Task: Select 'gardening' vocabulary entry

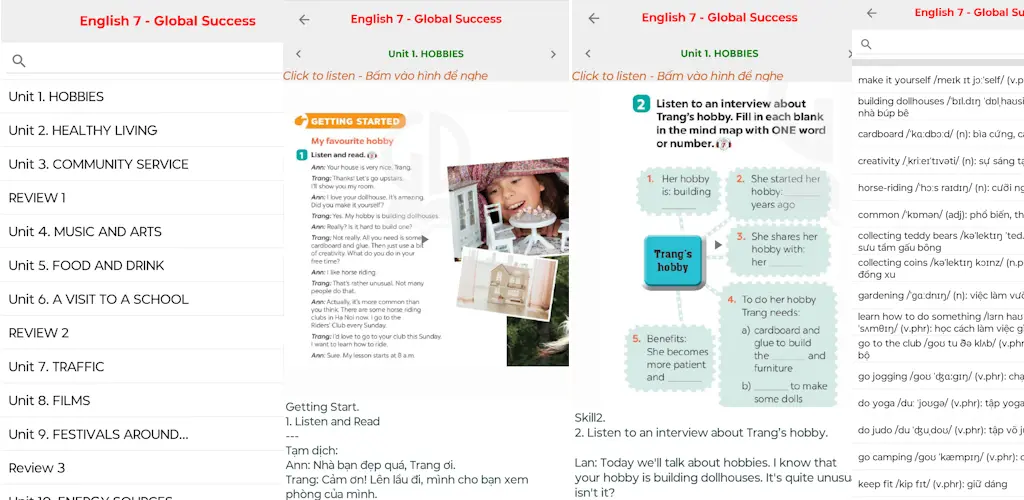Action: 938,296
